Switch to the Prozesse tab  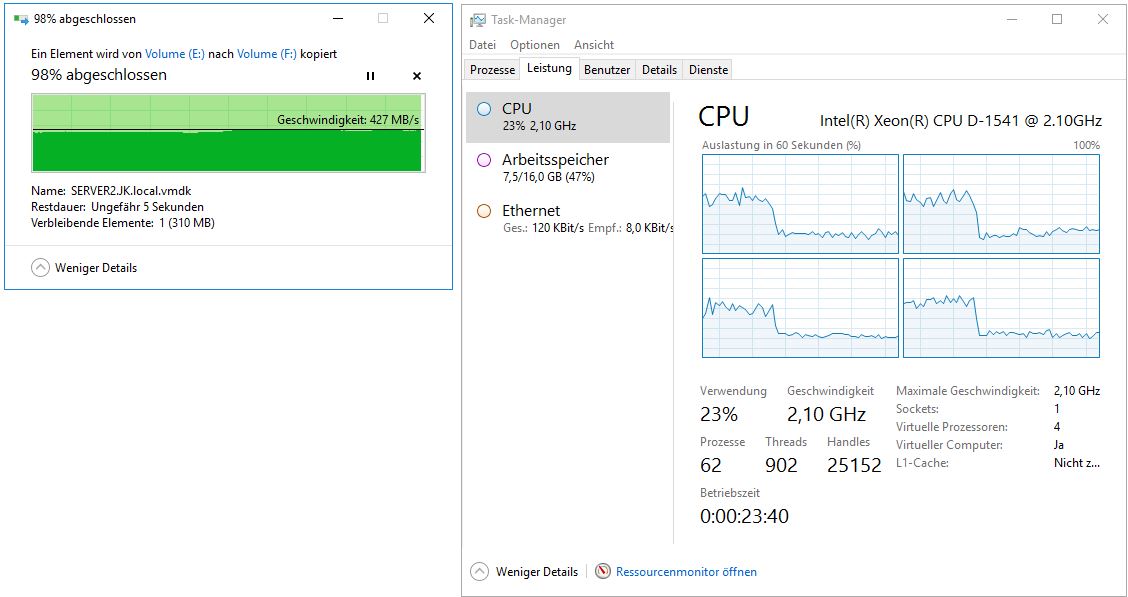[492, 70]
